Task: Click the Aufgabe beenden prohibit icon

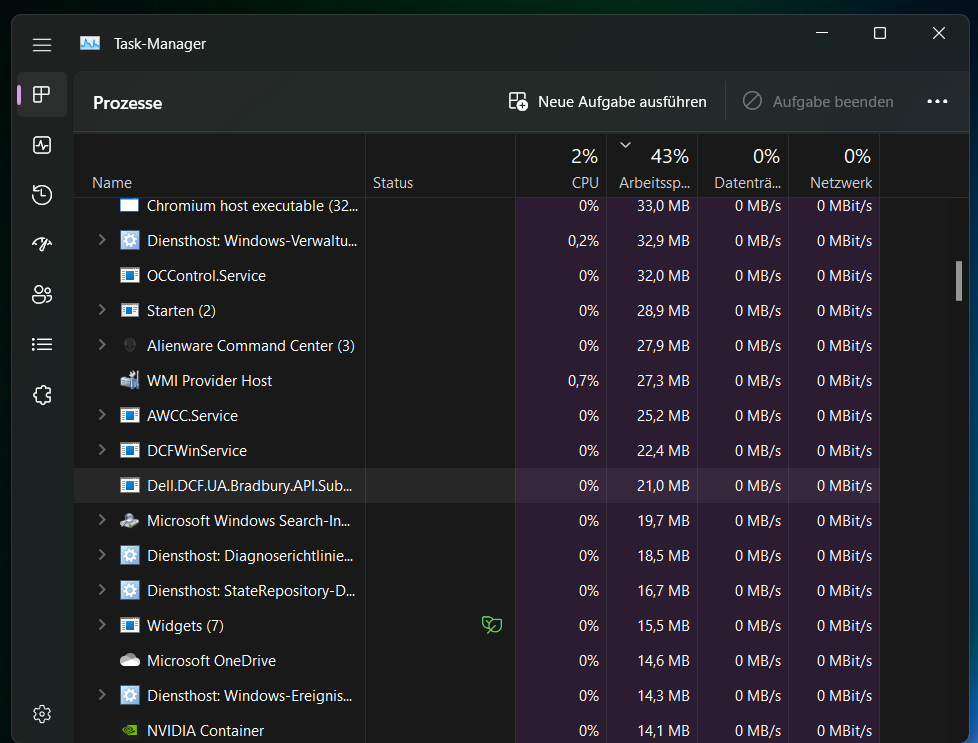Action: (x=752, y=101)
